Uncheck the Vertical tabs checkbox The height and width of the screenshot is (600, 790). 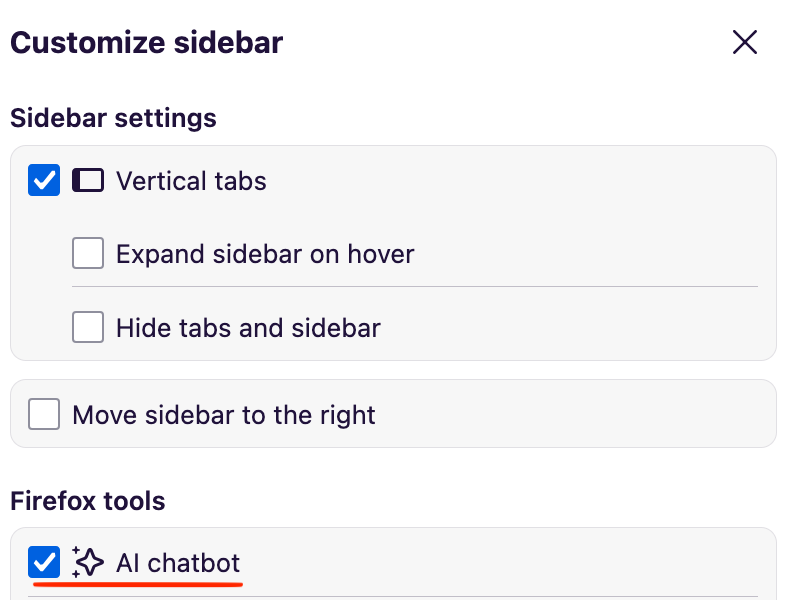point(44,181)
